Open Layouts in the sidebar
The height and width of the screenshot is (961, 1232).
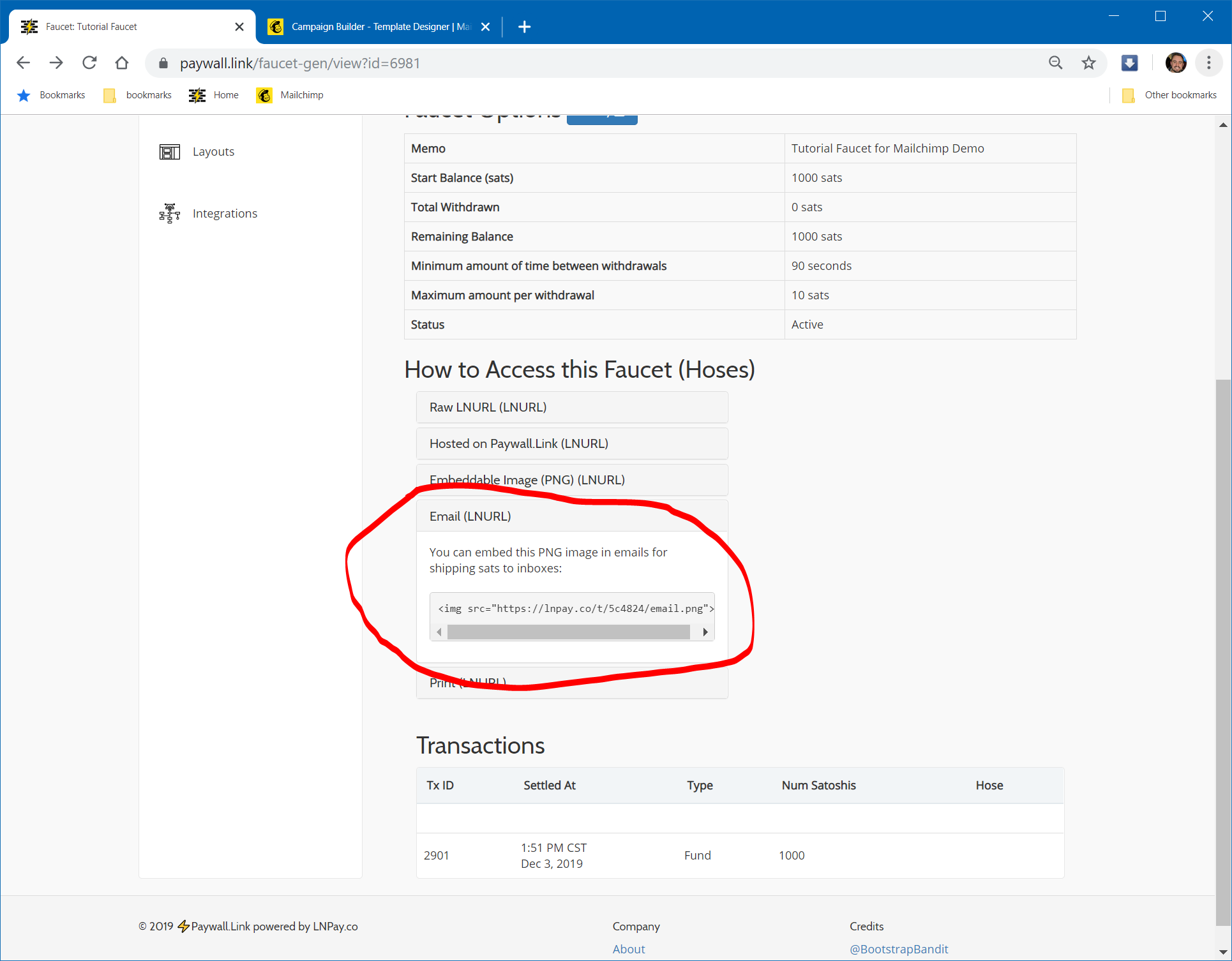click(213, 152)
